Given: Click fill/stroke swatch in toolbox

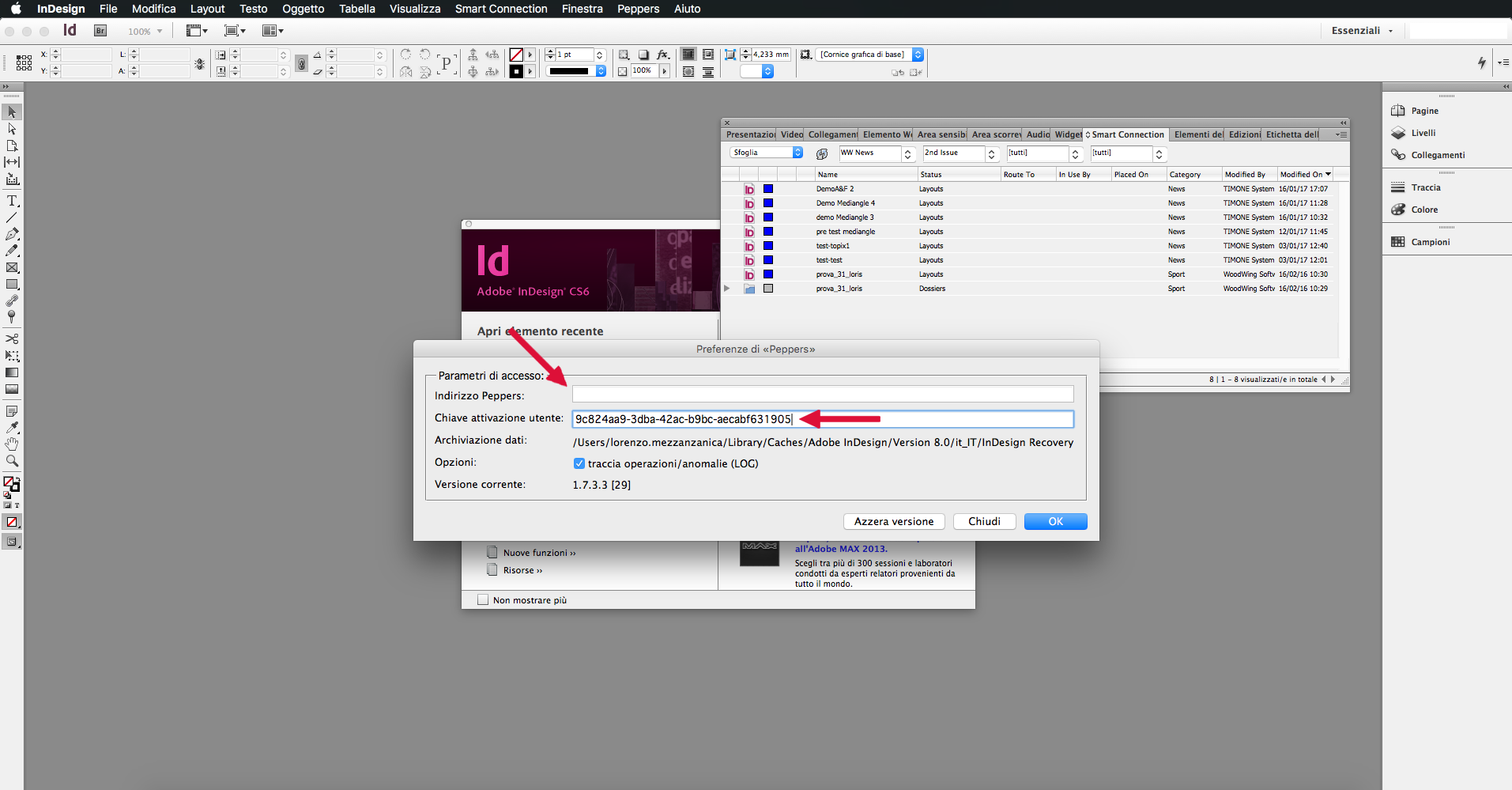Looking at the screenshot, I should (11, 483).
